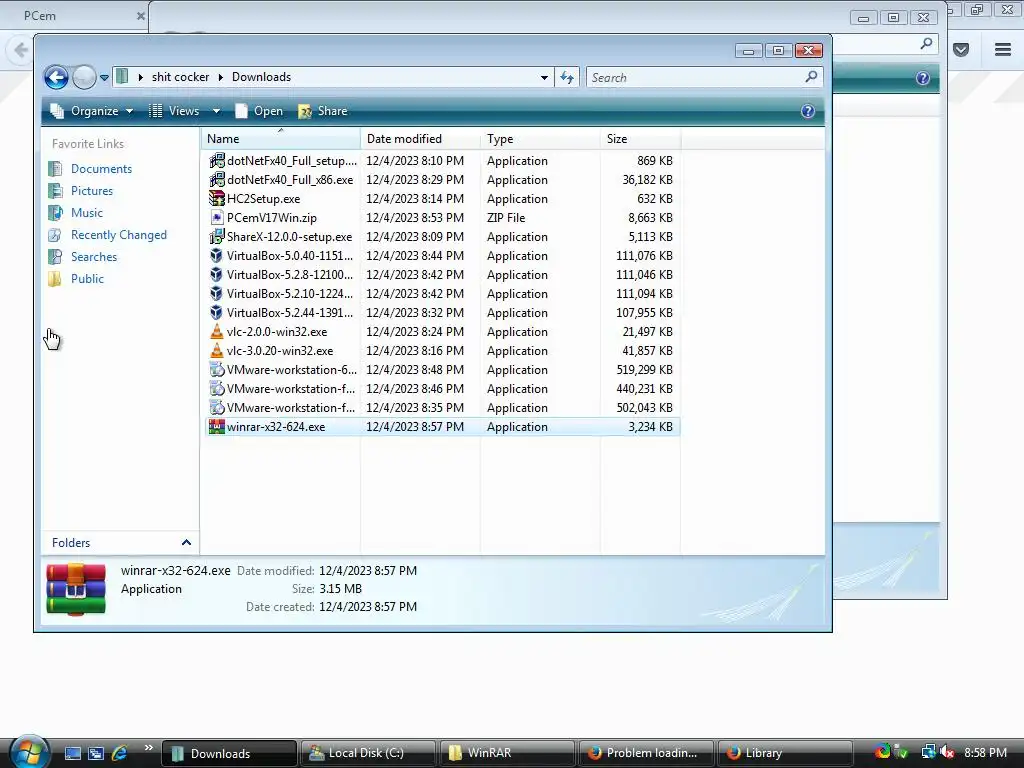Open the recent pages dropdown arrow
This screenshot has height=768, width=1024.
click(104, 78)
